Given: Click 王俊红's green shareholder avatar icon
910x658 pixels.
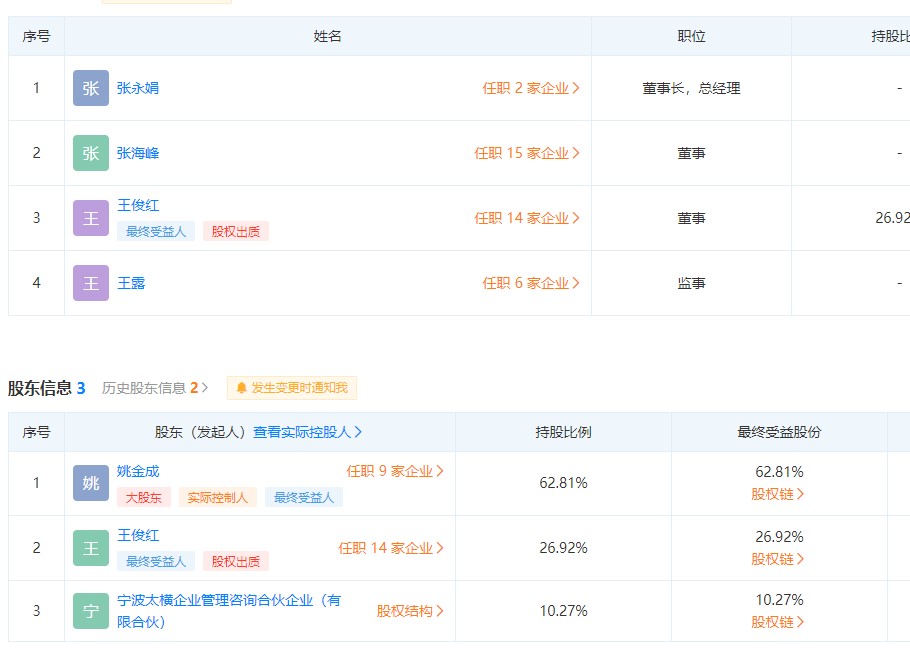Looking at the screenshot, I should [x=90, y=548].
